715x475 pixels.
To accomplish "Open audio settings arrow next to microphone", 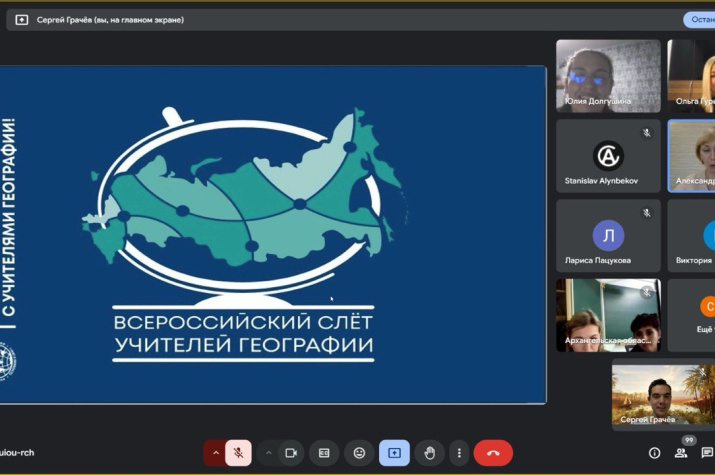I will click(216, 453).
